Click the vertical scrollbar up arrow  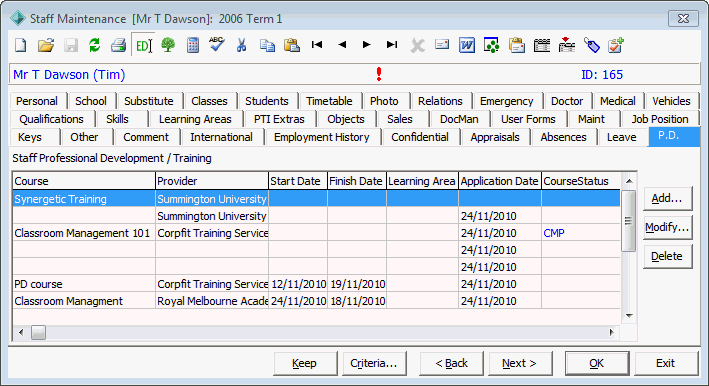click(x=629, y=181)
